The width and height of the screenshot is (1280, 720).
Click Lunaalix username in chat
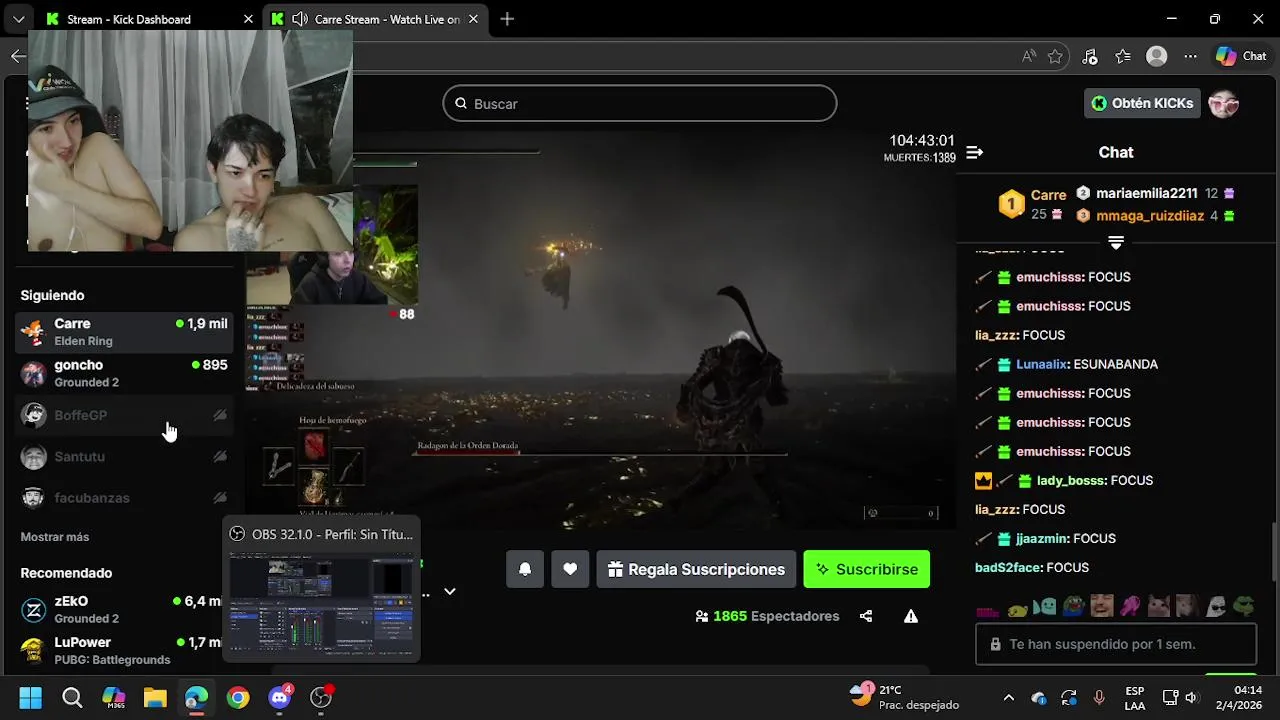pyautogui.click(x=1041, y=364)
